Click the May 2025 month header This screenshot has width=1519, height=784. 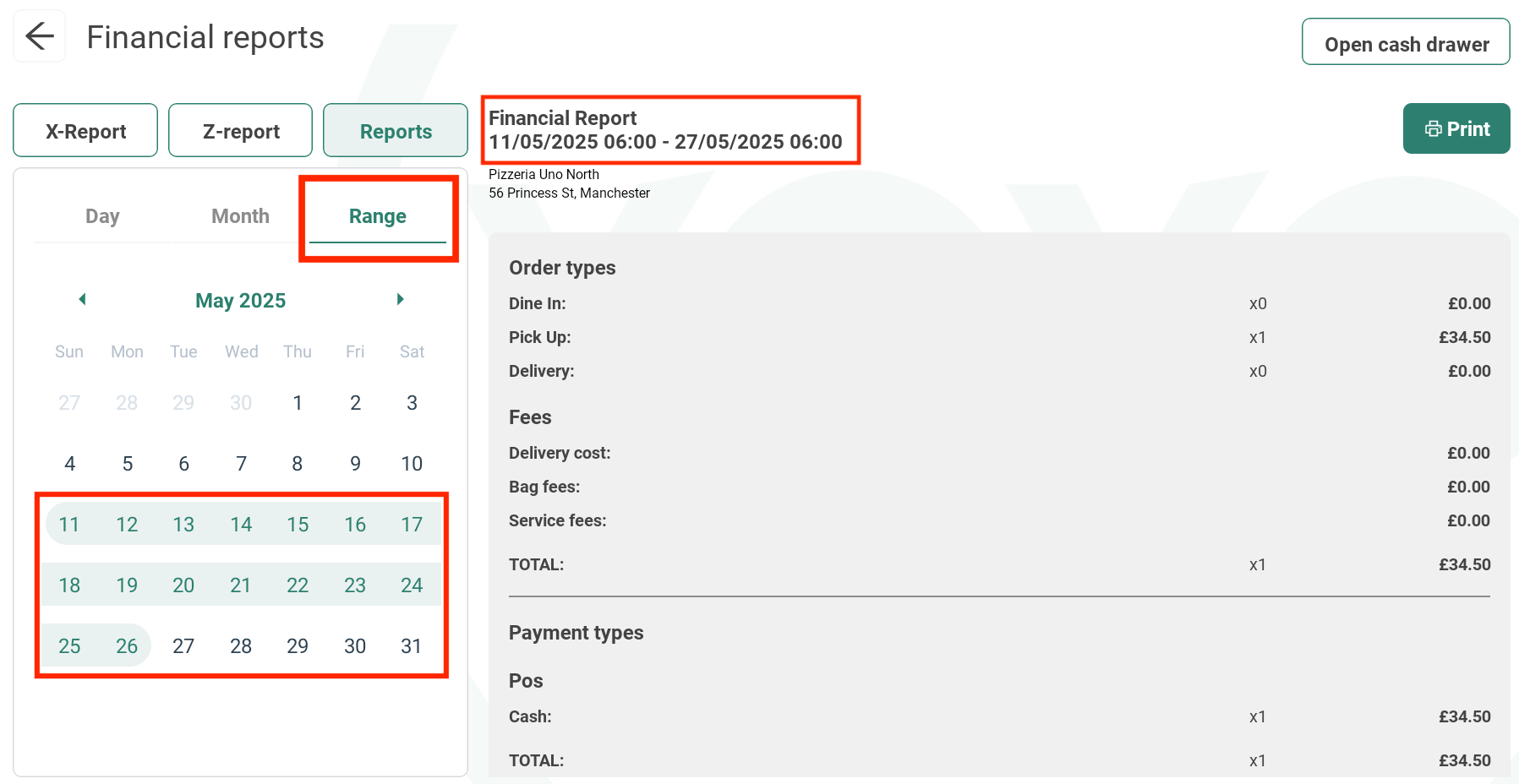(240, 301)
